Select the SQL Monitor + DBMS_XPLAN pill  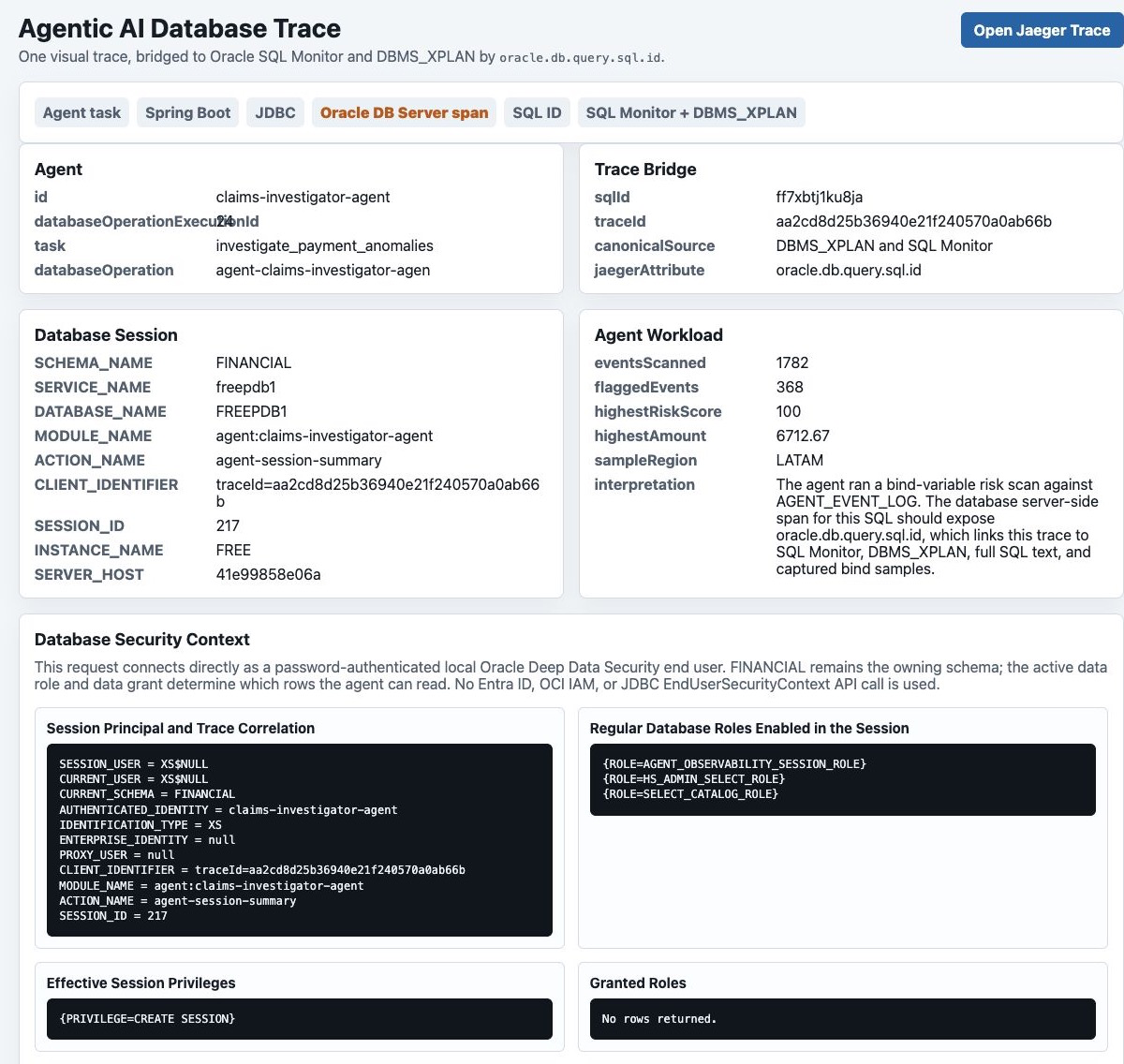[691, 112]
